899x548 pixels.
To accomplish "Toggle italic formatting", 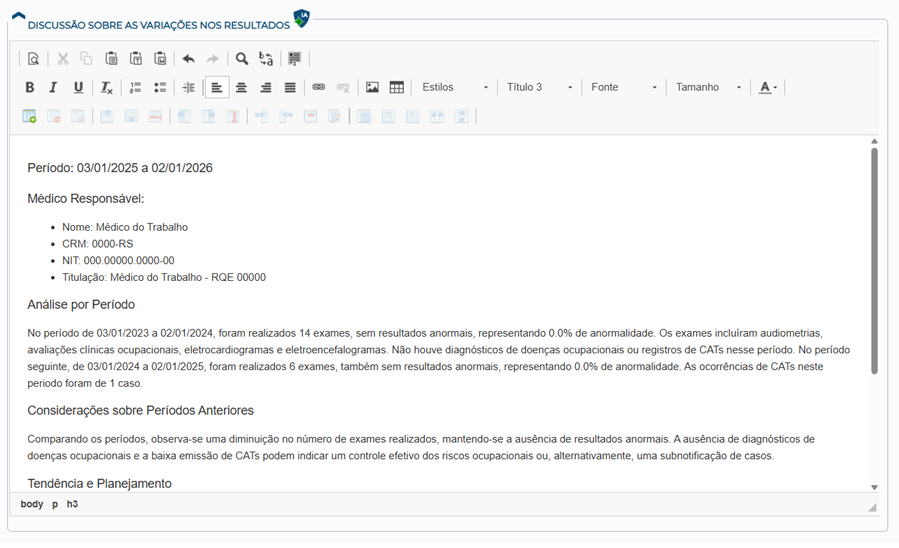I will pyautogui.click(x=54, y=88).
